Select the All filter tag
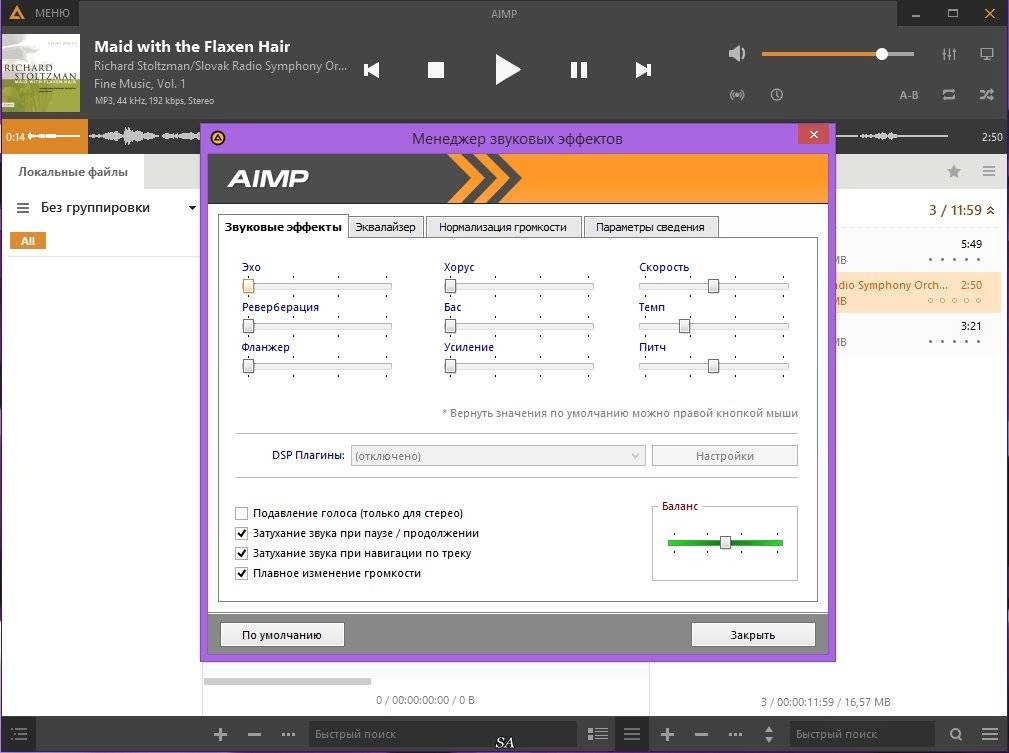Viewport: 1009px width, 753px height. [28, 241]
